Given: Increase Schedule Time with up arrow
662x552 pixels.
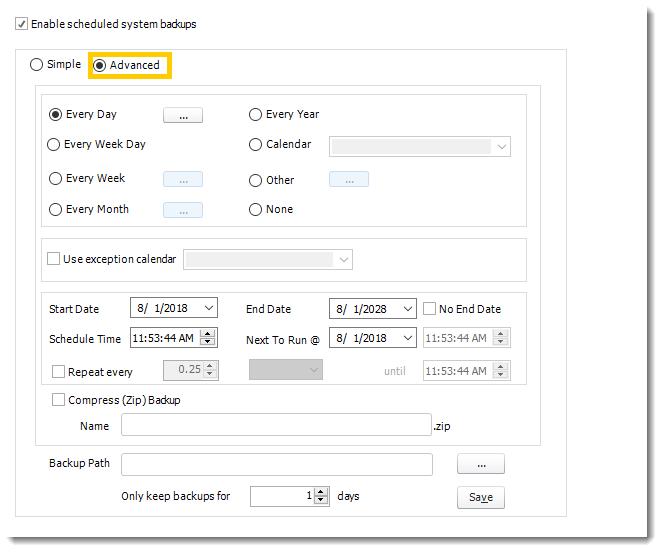Looking at the screenshot, I should click(x=208, y=333).
